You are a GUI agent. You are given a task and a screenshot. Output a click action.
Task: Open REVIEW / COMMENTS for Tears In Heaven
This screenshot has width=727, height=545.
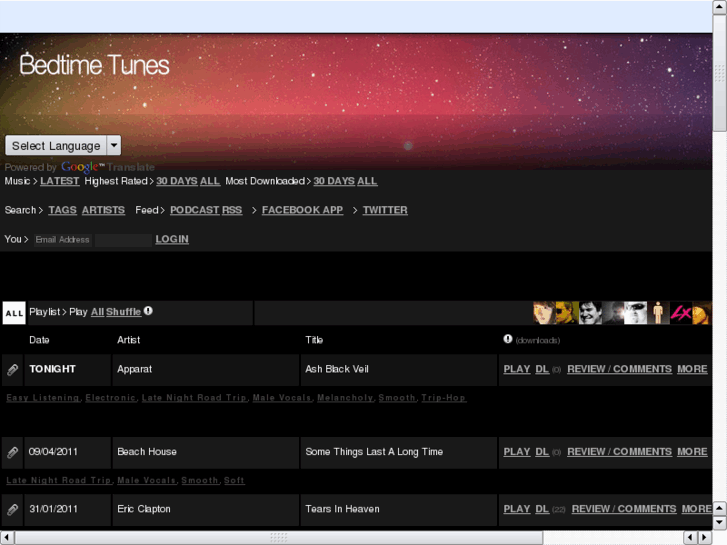(624, 509)
